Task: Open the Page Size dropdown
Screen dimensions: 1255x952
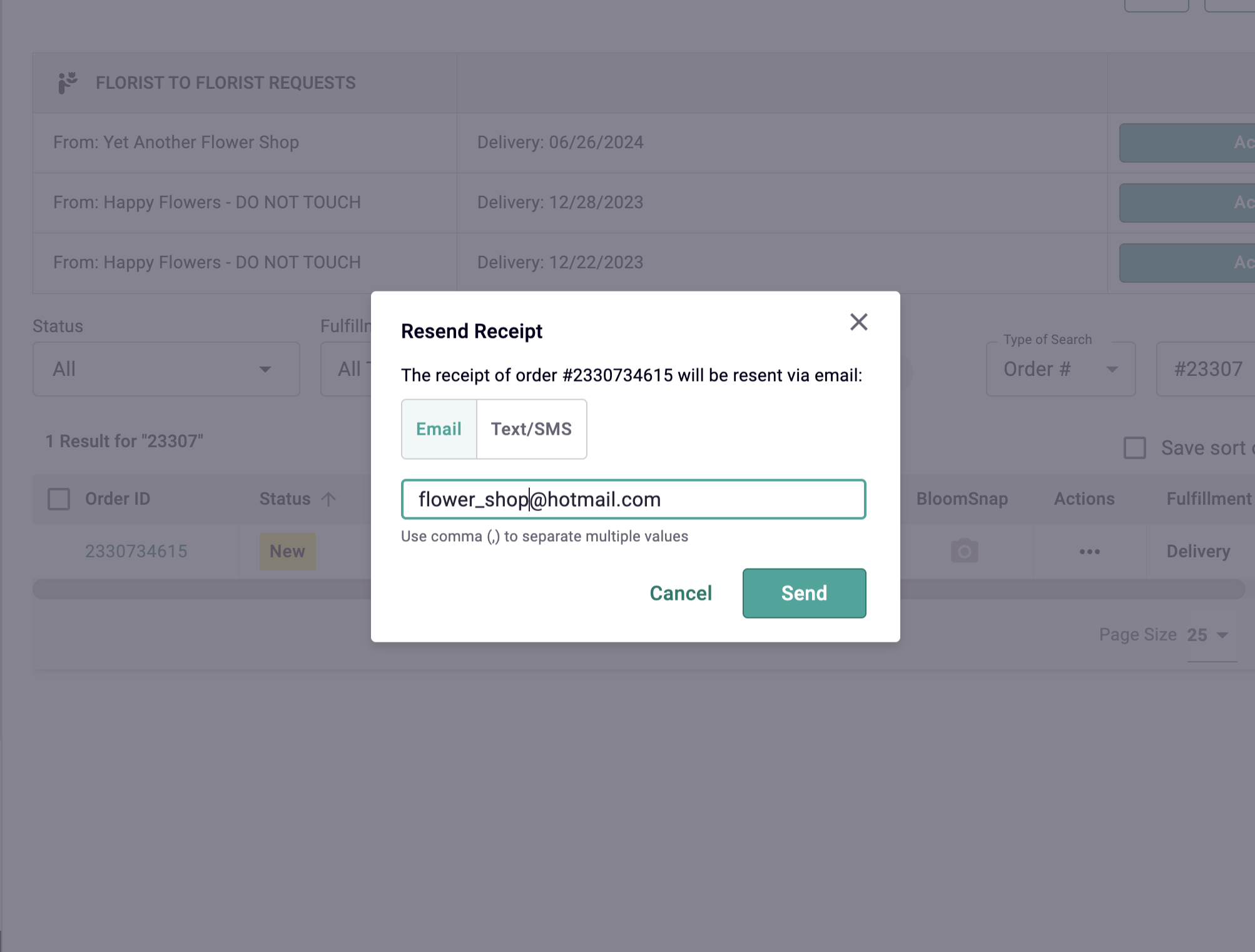Action: 1211,635
